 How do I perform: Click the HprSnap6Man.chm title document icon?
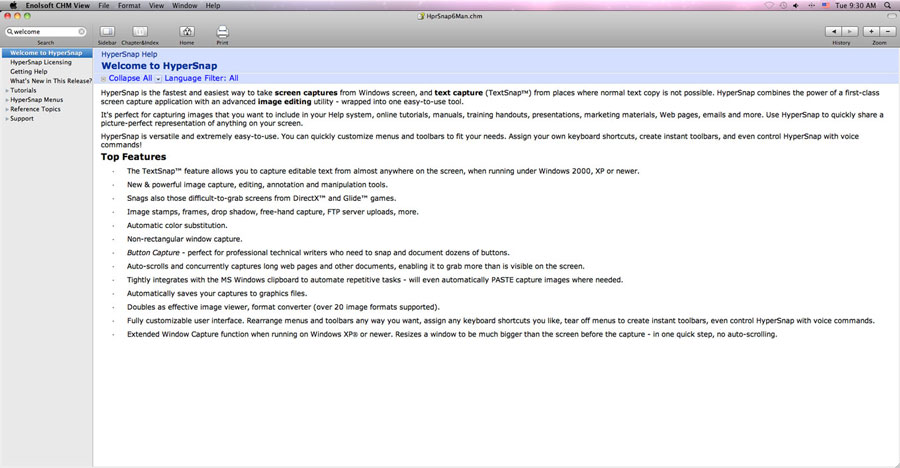click(421, 16)
